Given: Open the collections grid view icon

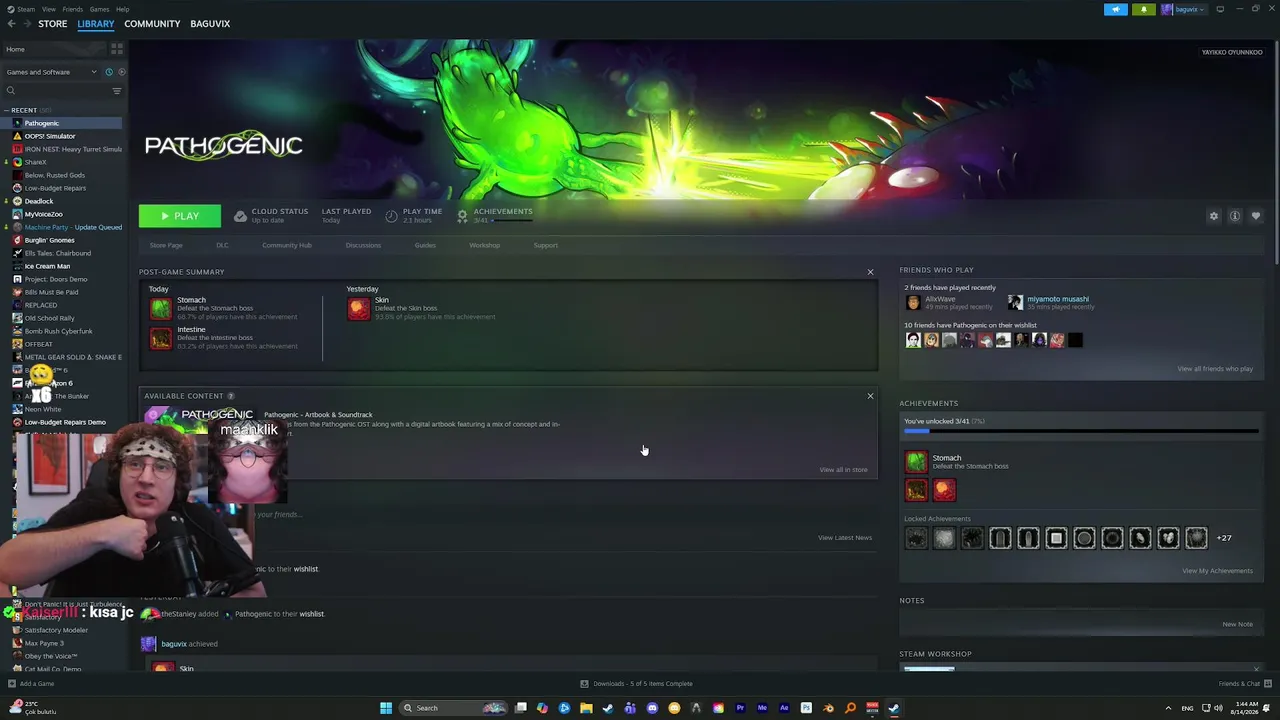Looking at the screenshot, I should coord(117,49).
